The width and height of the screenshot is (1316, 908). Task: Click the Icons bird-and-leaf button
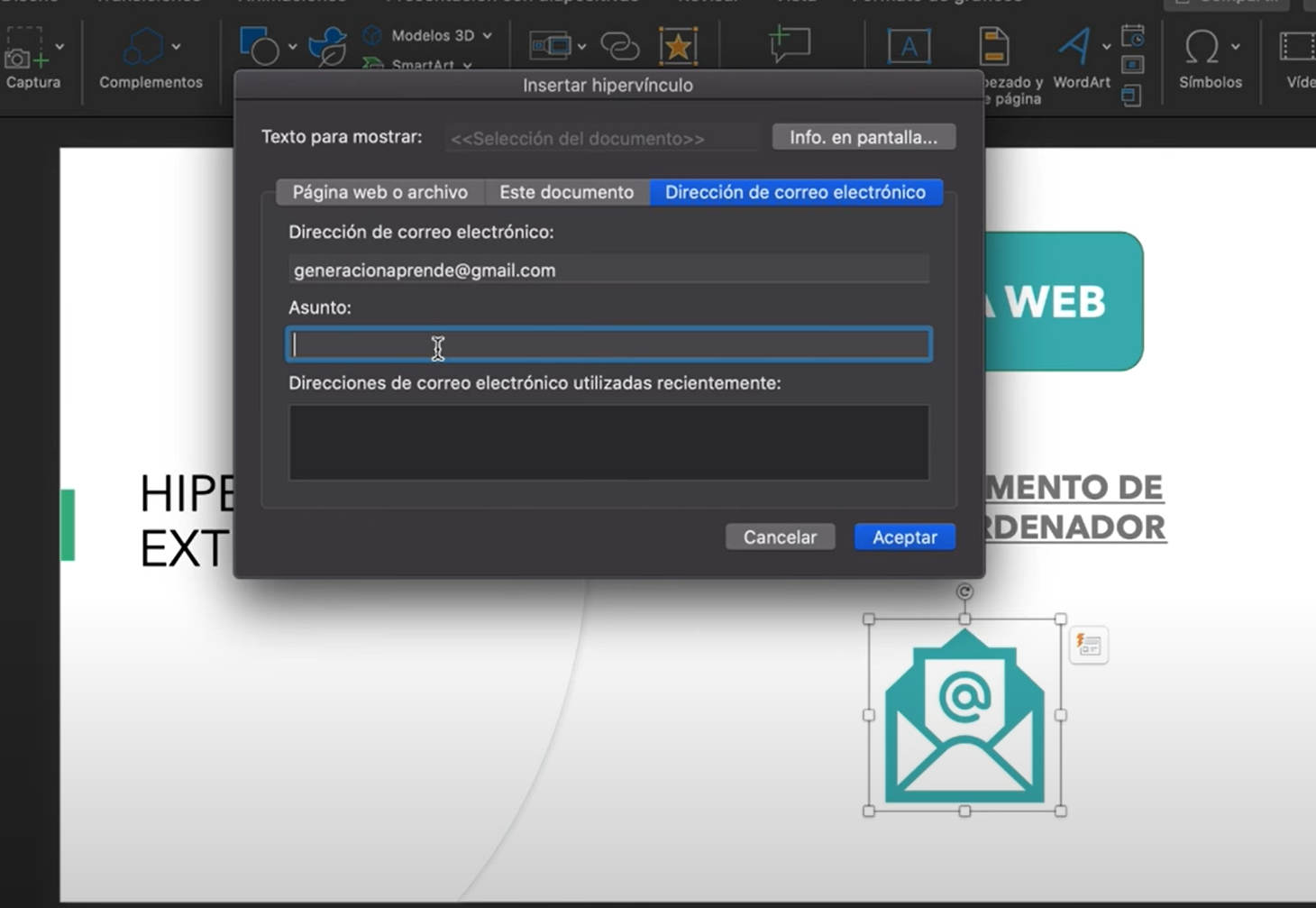pos(327,46)
